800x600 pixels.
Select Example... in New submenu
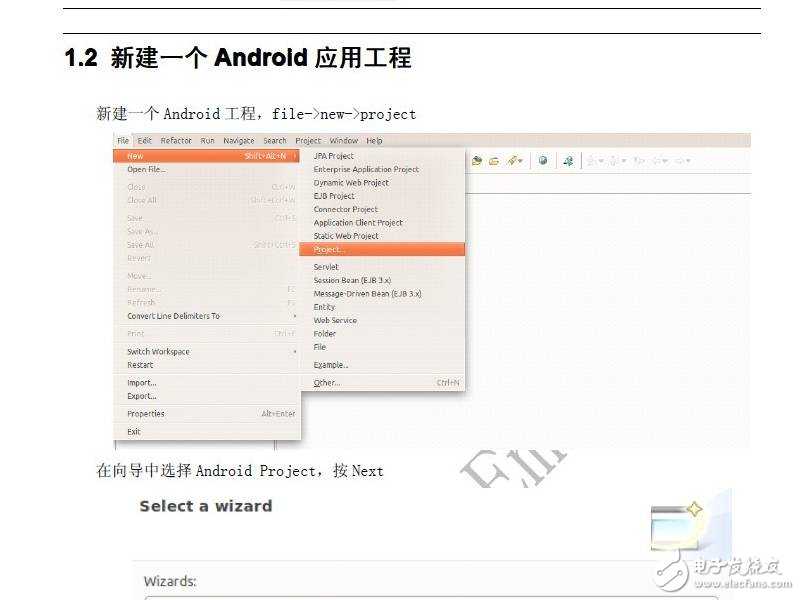point(331,365)
